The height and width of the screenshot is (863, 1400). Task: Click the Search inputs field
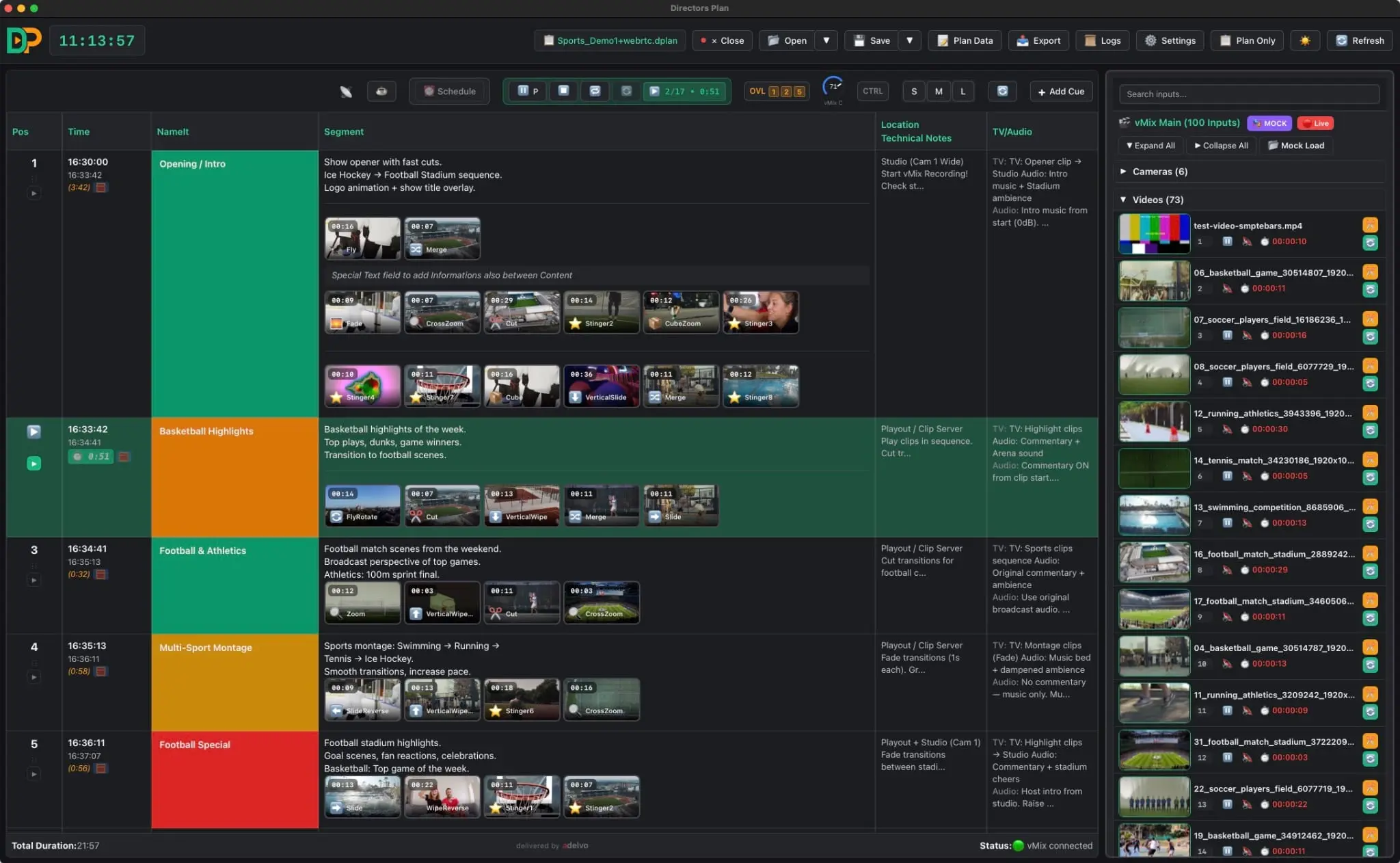pyautogui.click(x=1249, y=94)
